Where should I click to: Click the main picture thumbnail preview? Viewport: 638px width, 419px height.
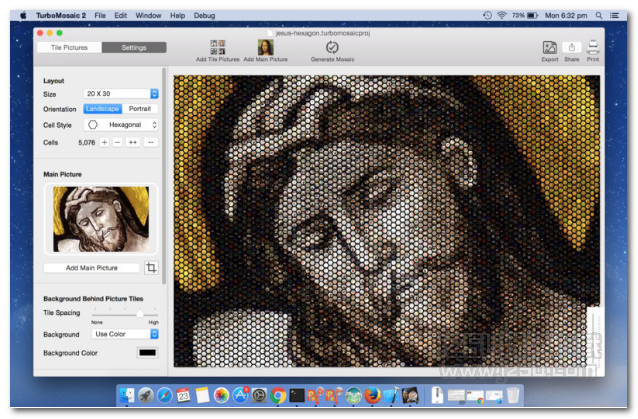pyautogui.click(x=101, y=219)
